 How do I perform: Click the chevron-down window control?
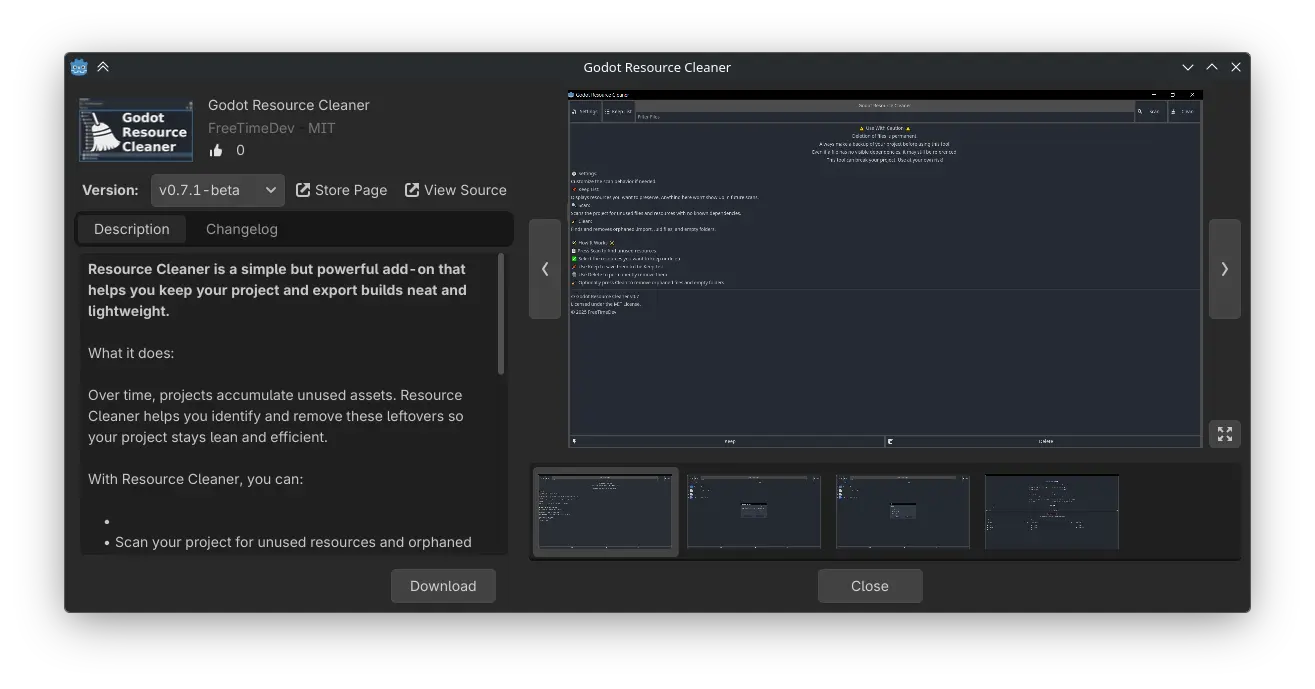point(1187,66)
